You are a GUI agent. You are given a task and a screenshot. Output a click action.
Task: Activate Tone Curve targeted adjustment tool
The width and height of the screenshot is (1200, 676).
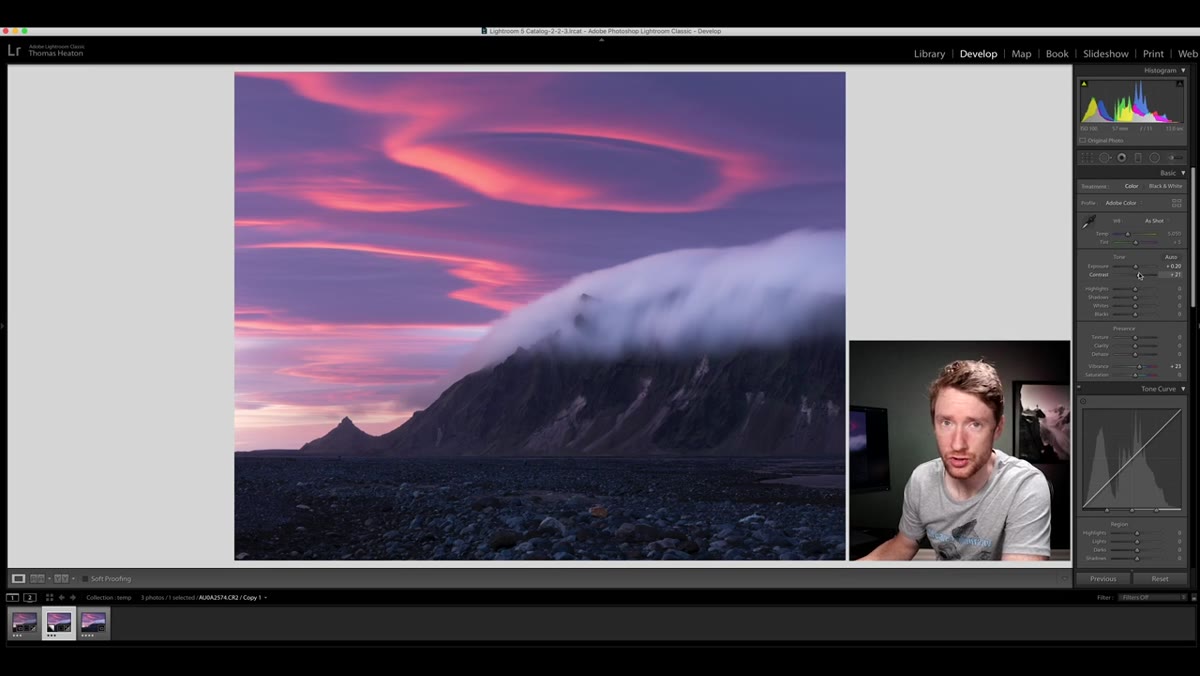pyautogui.click(x=1084, y=401)
